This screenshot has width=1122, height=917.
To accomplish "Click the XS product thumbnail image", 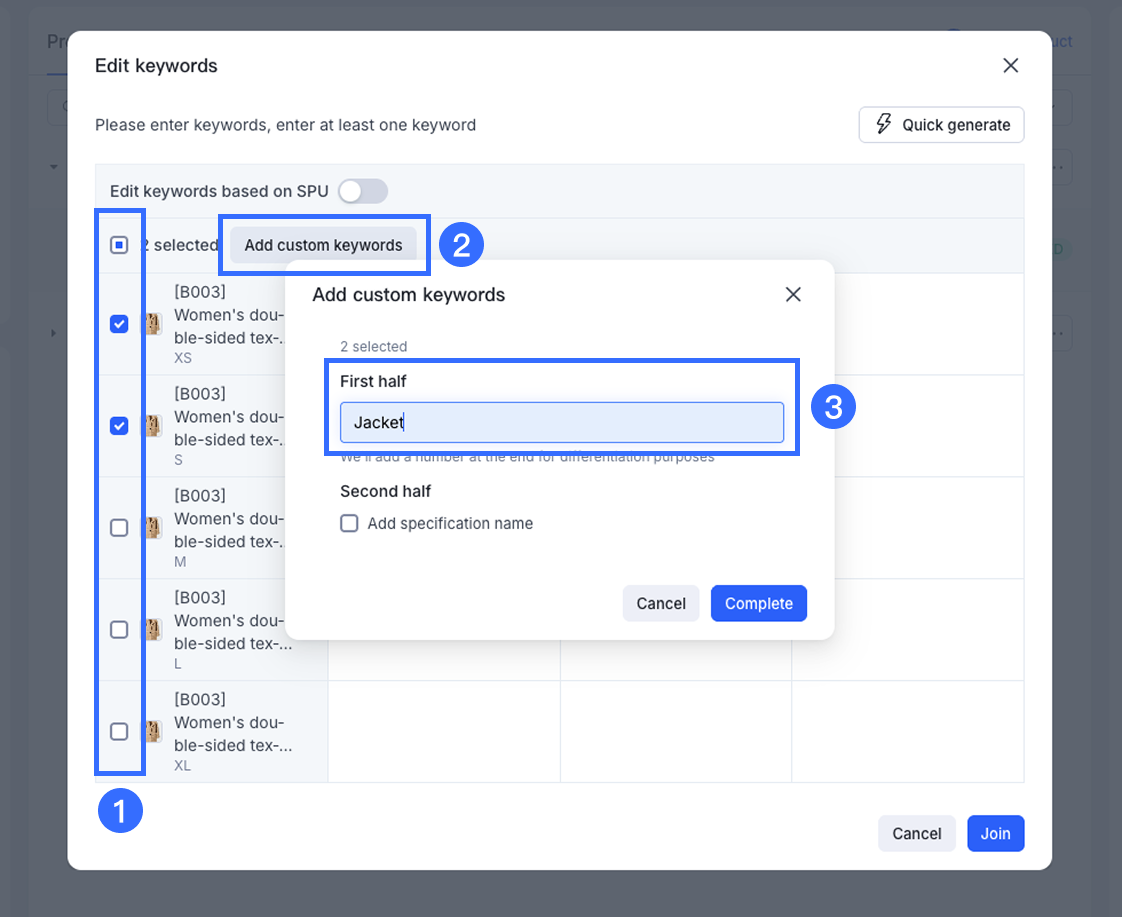I will click(153, 324).
